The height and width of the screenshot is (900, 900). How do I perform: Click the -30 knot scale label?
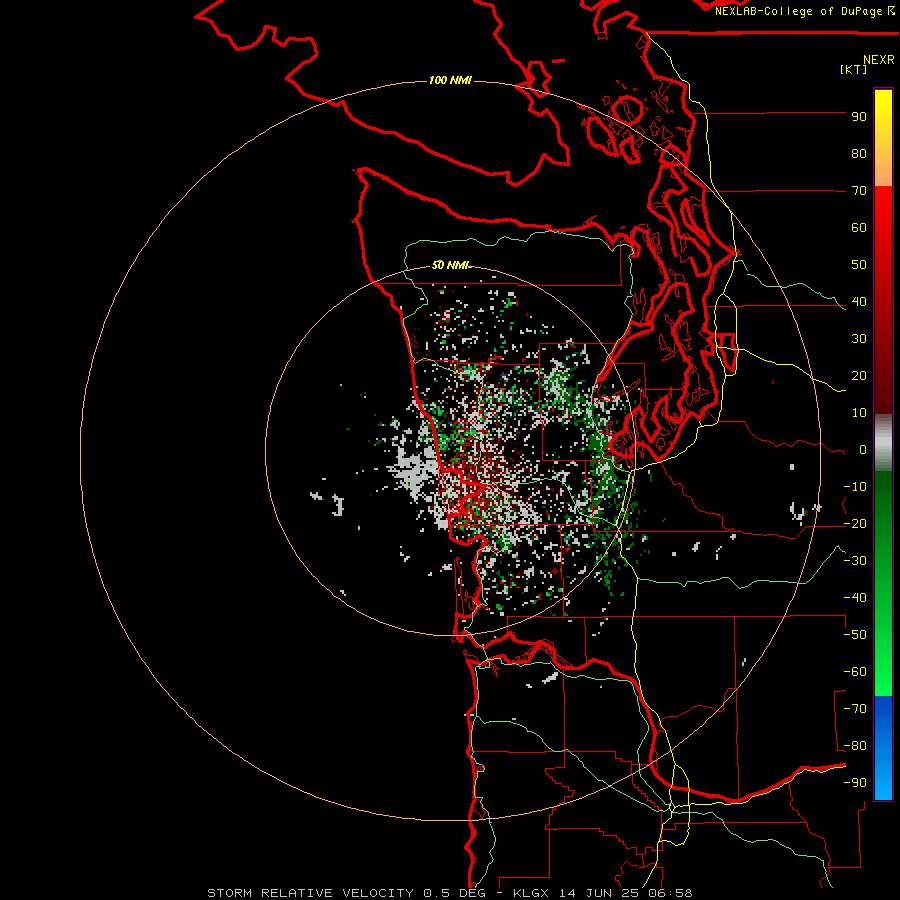click(x=855, y=561)
